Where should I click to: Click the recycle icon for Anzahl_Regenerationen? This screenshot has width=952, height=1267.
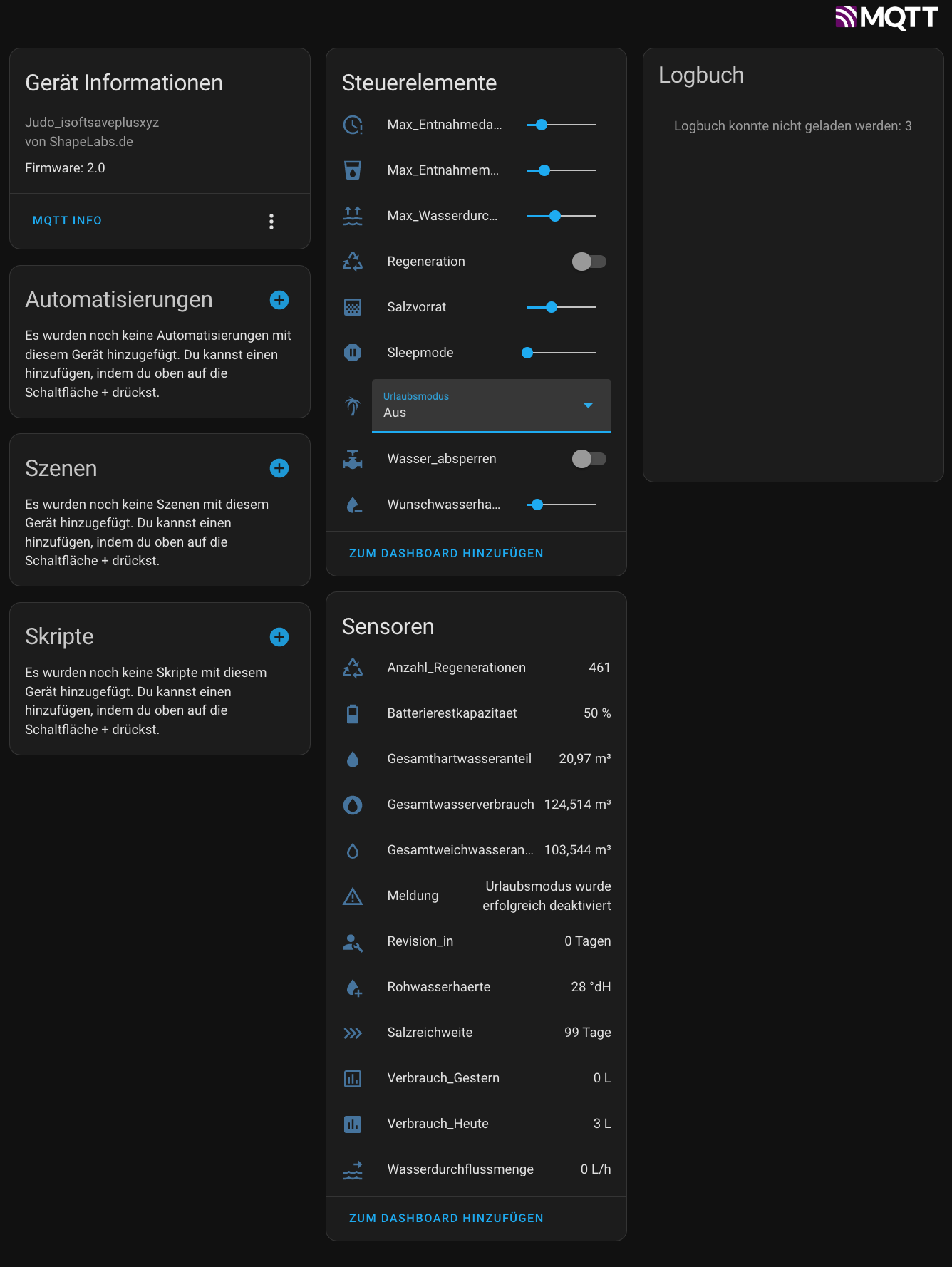353,668
